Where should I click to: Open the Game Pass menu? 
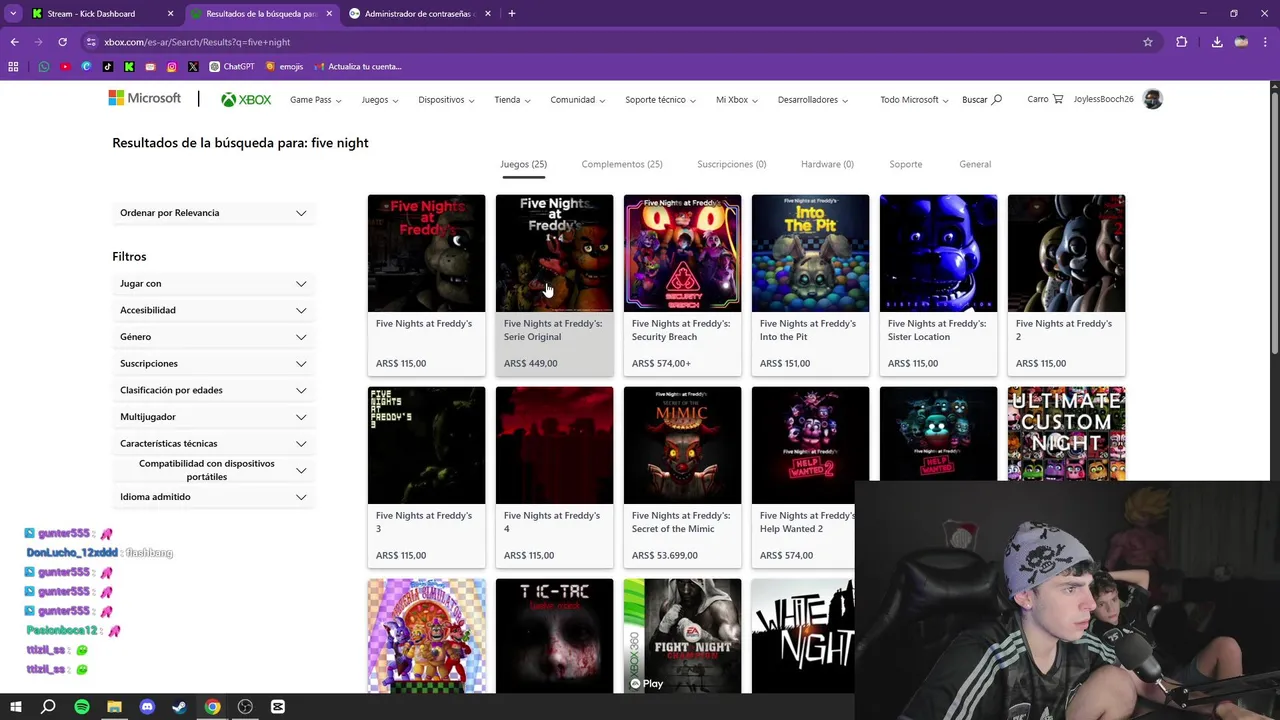(316, 100)
